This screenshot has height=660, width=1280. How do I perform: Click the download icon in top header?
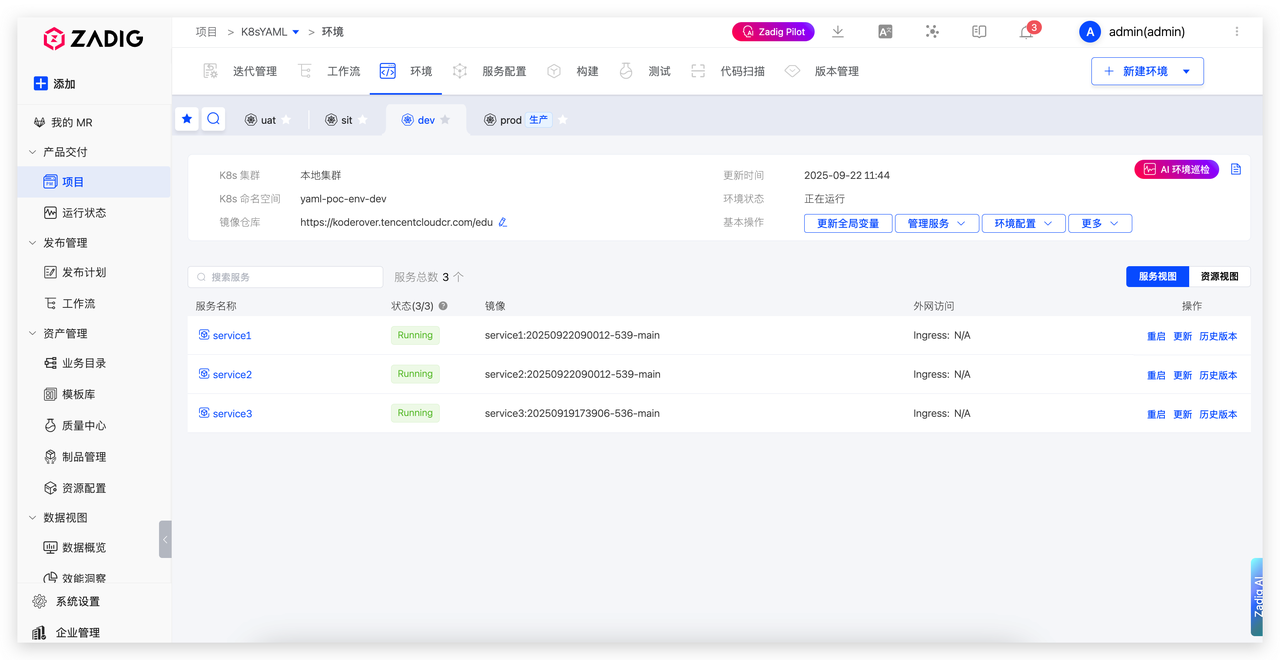838,32
